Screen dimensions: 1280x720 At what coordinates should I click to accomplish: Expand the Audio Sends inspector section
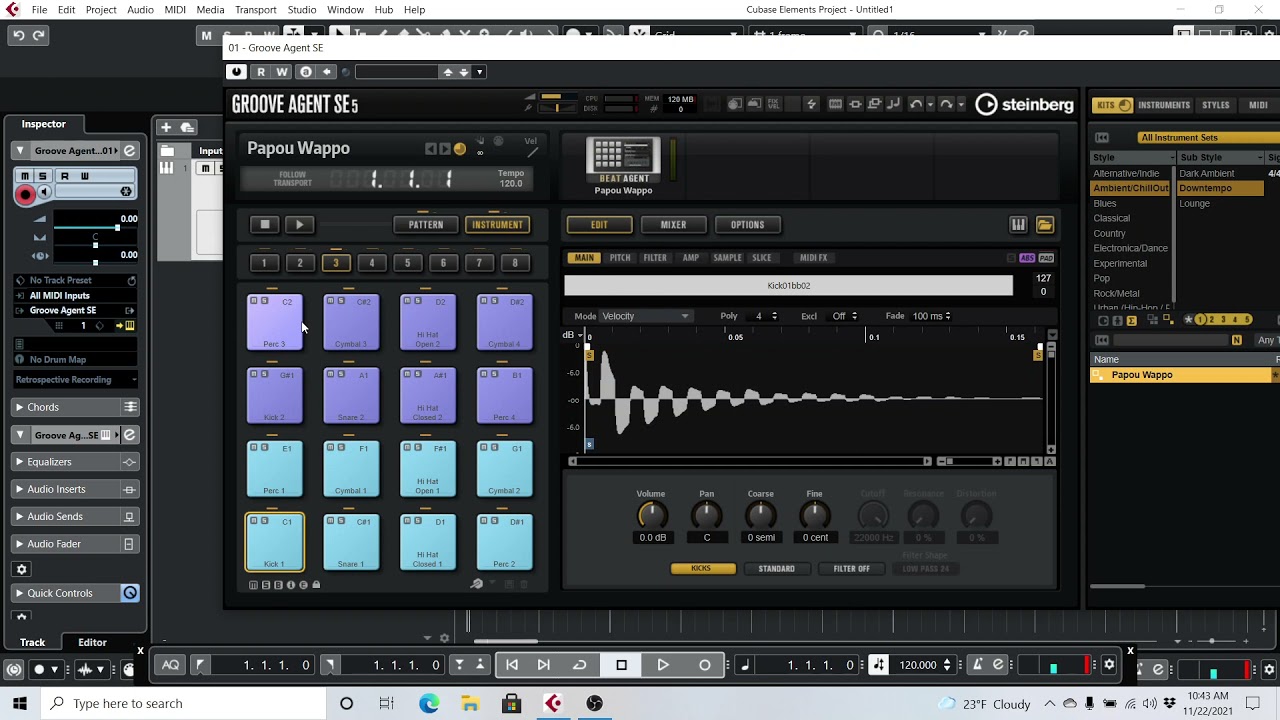coord(55,516)
